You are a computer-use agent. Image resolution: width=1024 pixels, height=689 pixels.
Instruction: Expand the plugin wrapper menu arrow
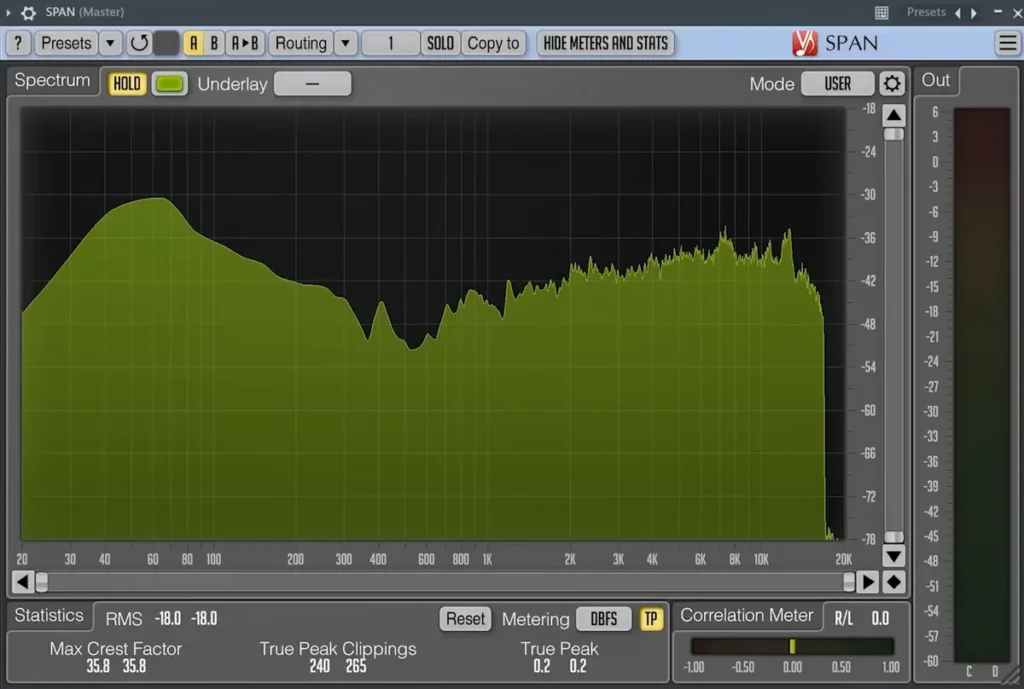click(8, 12)
